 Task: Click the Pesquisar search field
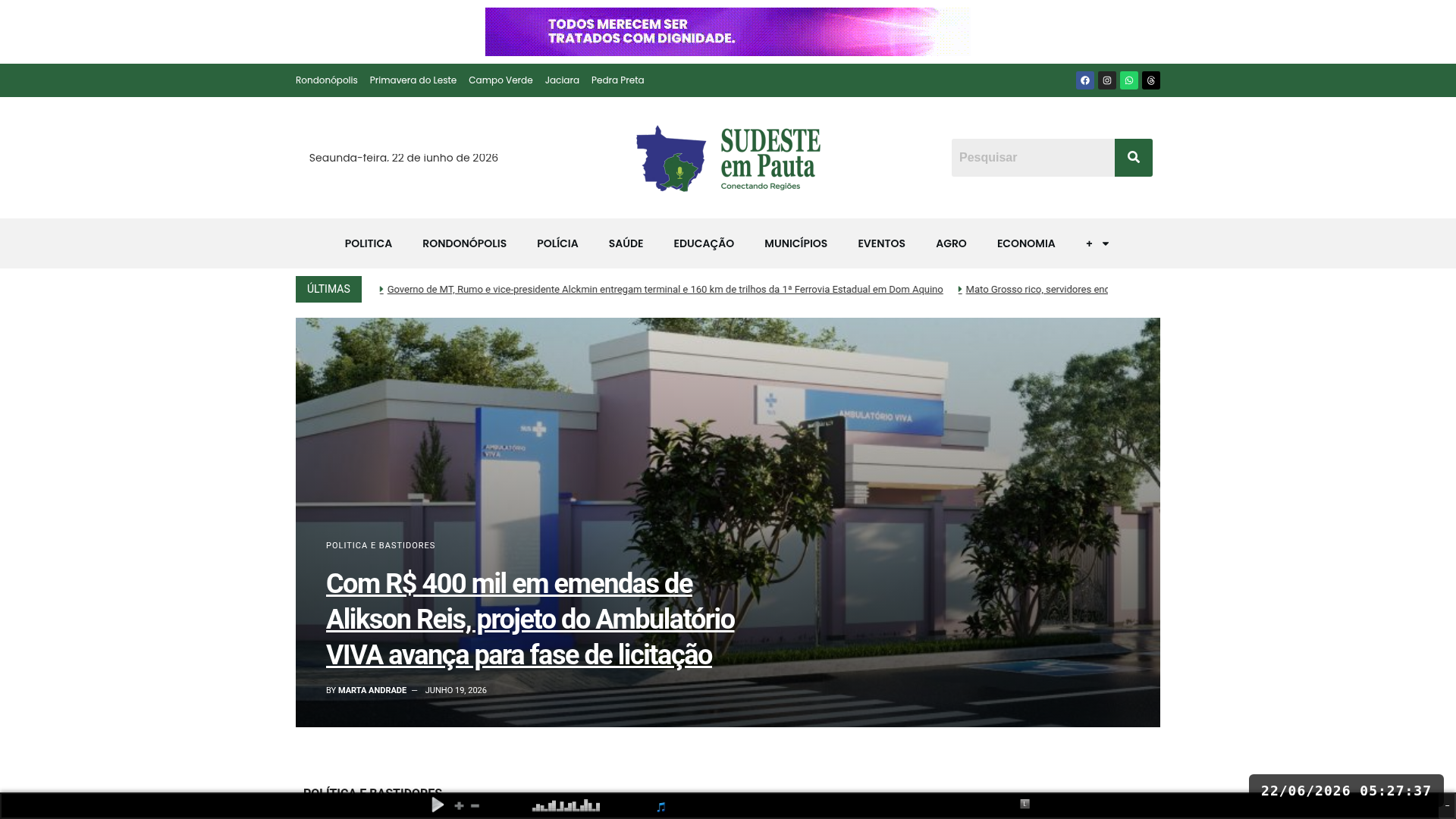pos(1033,158)
